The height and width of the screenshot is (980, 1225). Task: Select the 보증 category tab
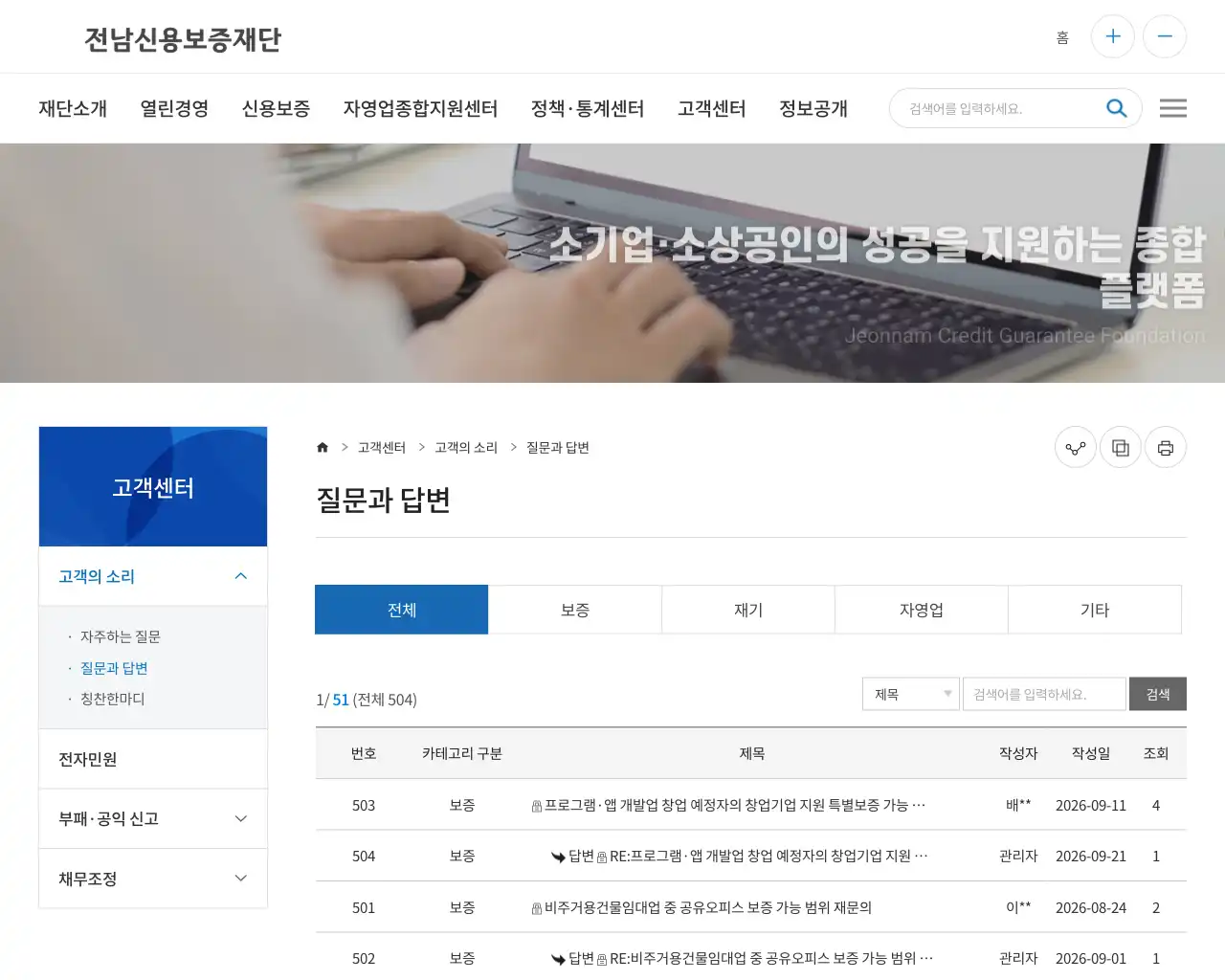(x=575, y=610)
